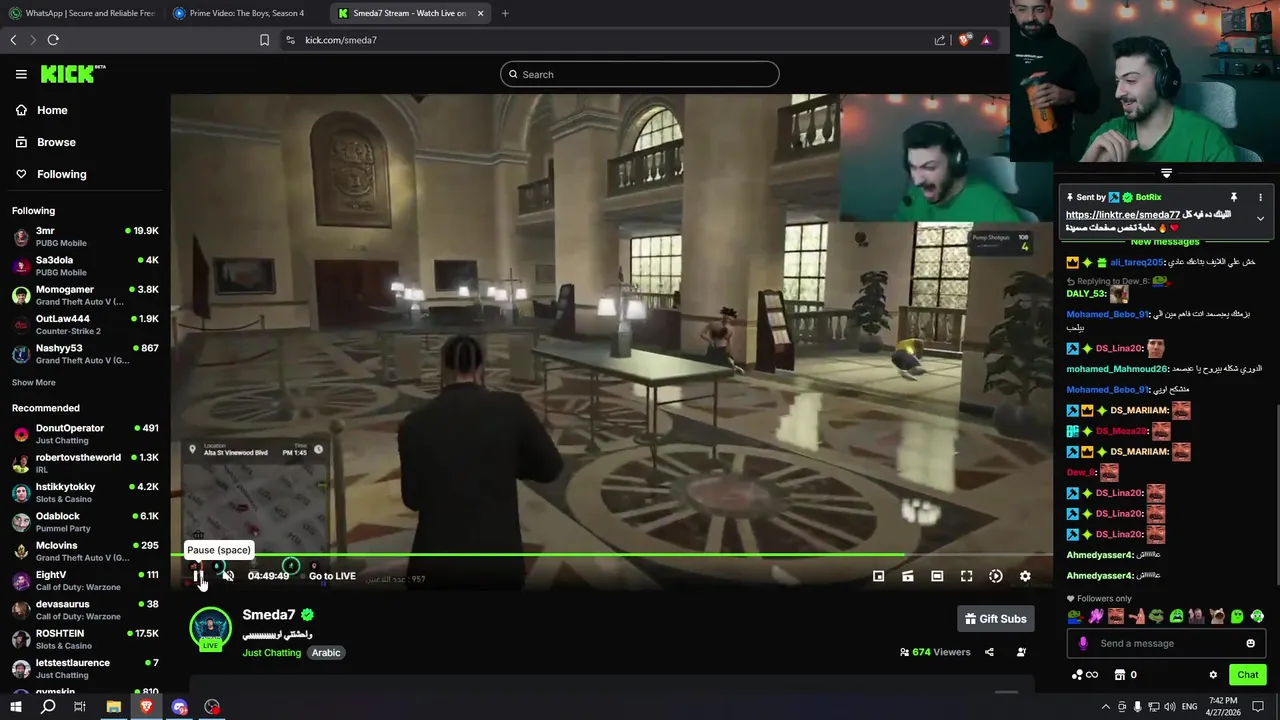
Task: Open hstikkytokky Slots & Casino channel
Action: coord(85,492)
